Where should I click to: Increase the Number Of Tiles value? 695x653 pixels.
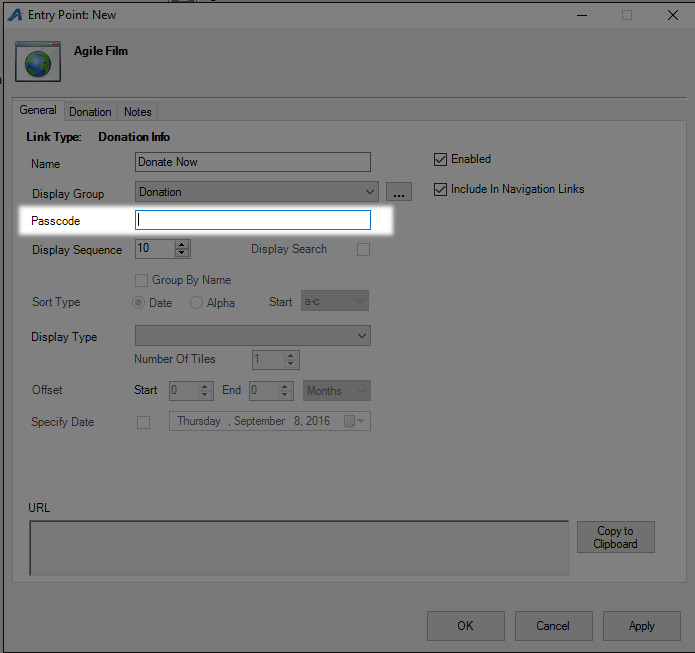coord(290,356)
